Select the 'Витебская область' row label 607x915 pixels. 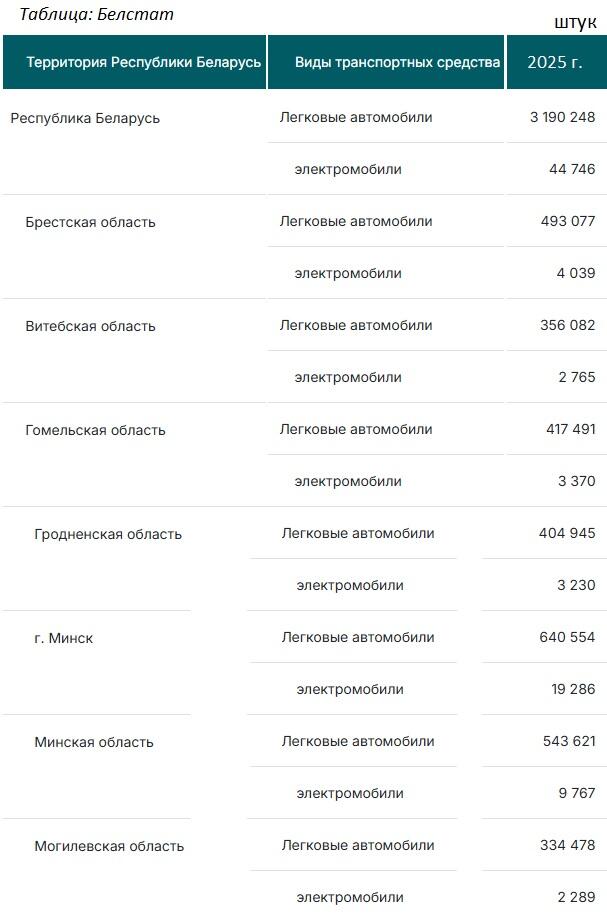[90, 326]
